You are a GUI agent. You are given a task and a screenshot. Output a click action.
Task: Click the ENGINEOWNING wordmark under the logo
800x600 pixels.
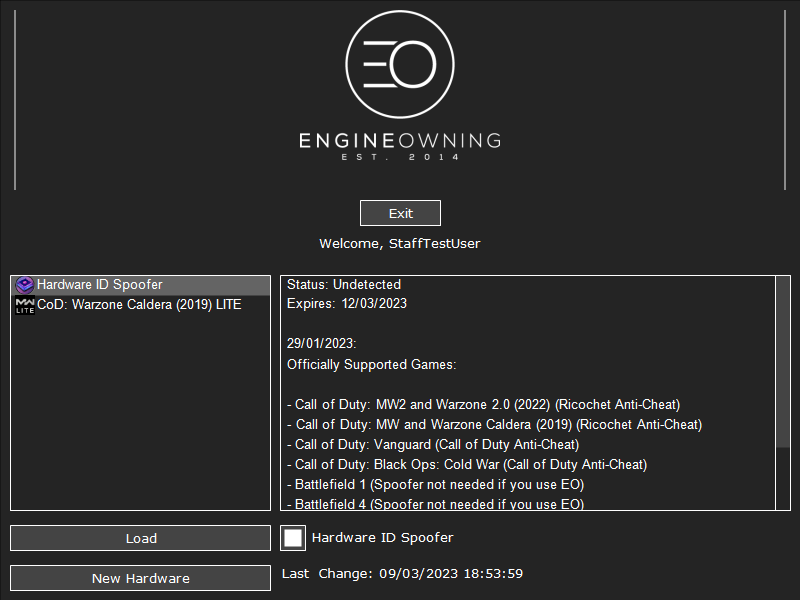coord(400,141)
